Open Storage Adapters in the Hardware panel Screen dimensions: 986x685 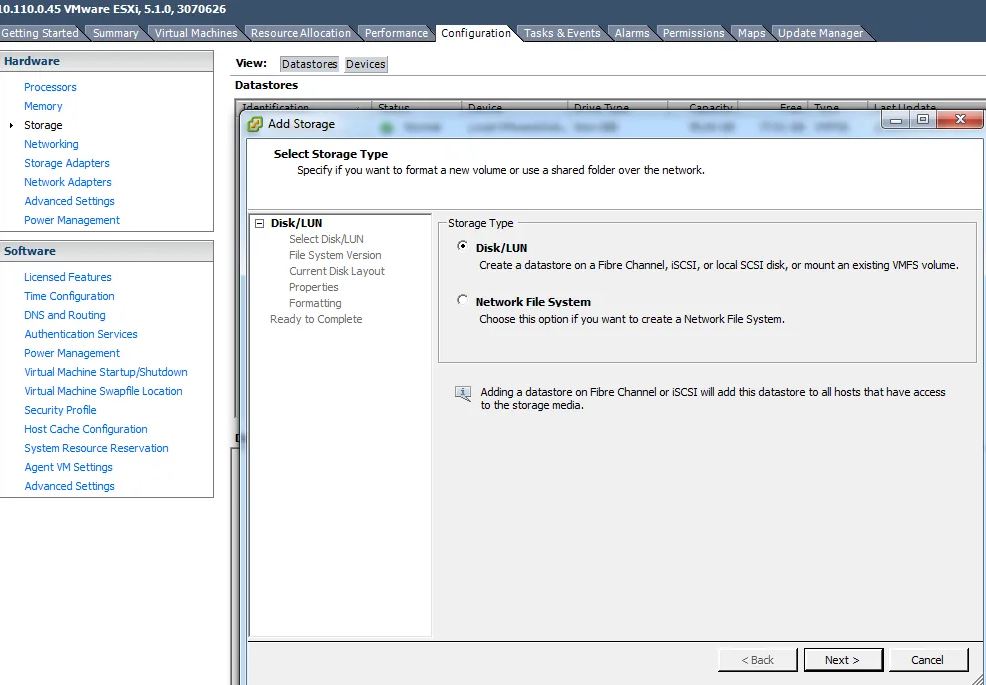[x=67, y=163]
